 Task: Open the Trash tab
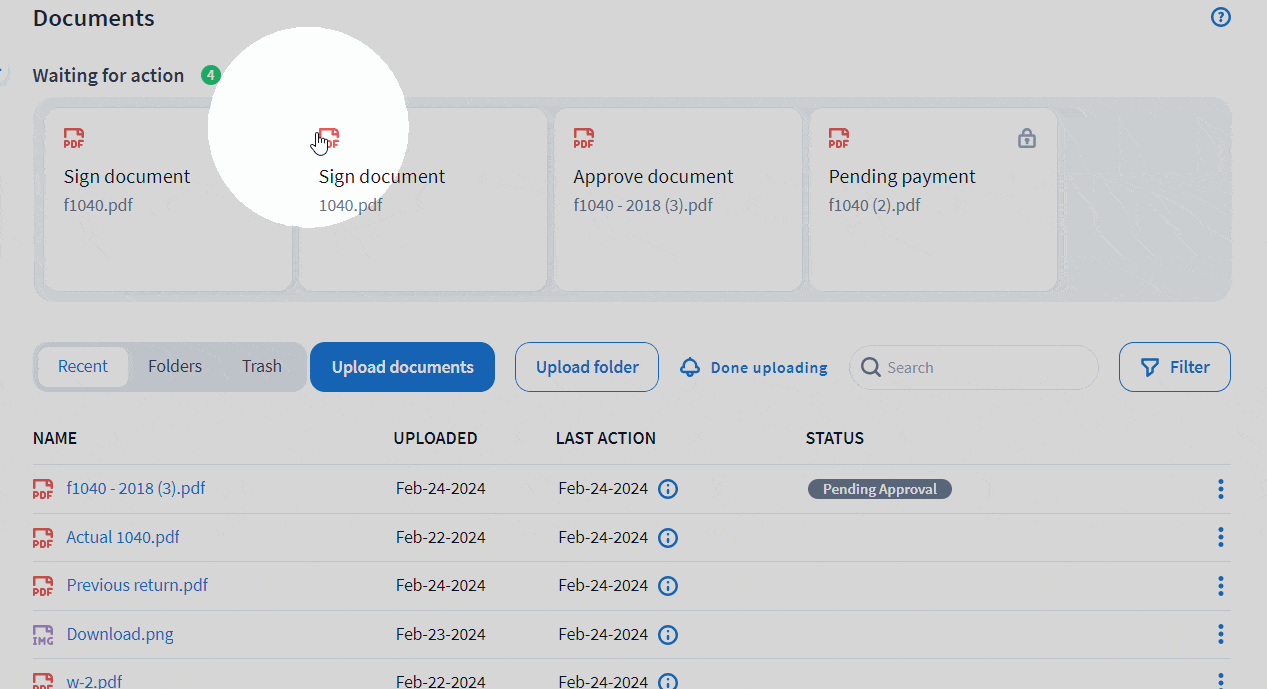click(261, 366)
